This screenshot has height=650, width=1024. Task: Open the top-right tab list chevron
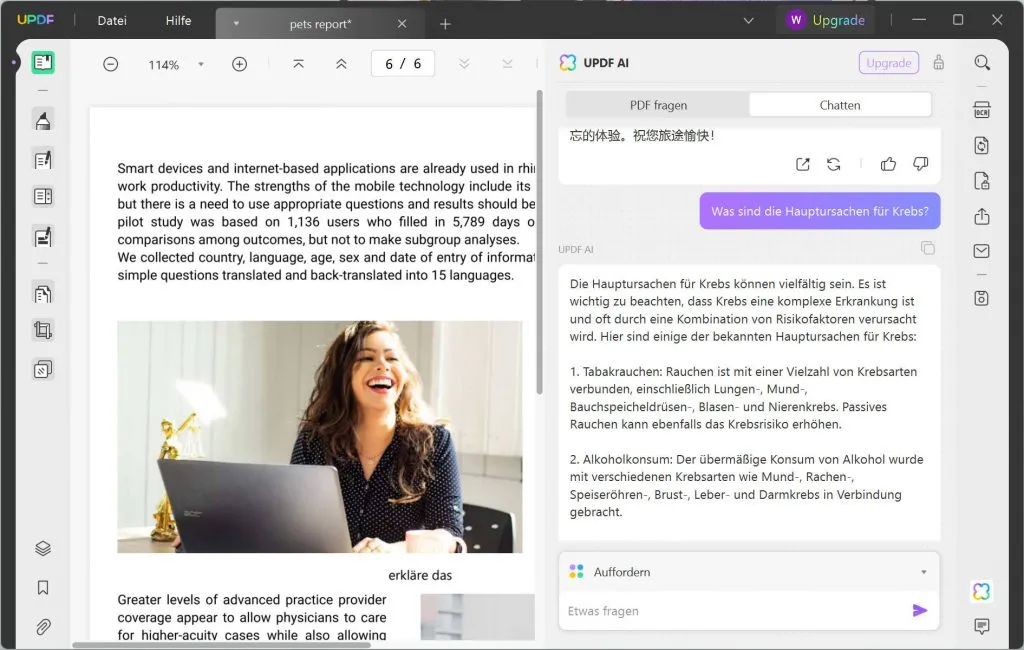click(748, 20)
